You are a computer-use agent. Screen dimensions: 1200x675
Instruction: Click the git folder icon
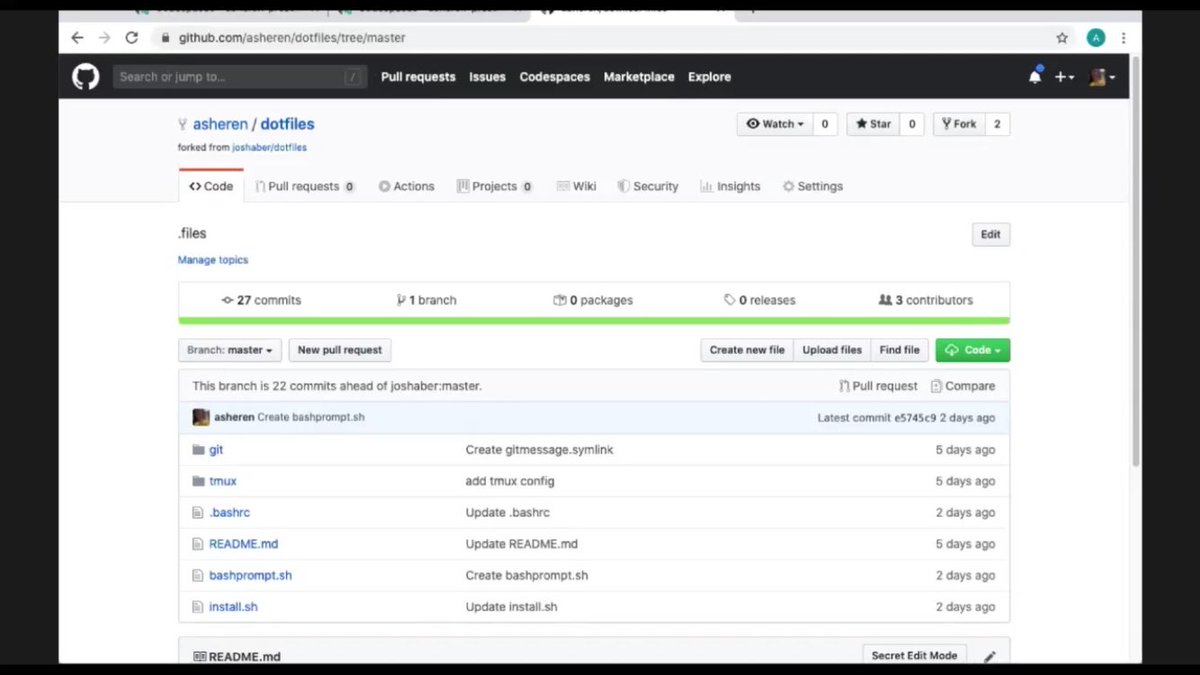click(198, 450)
